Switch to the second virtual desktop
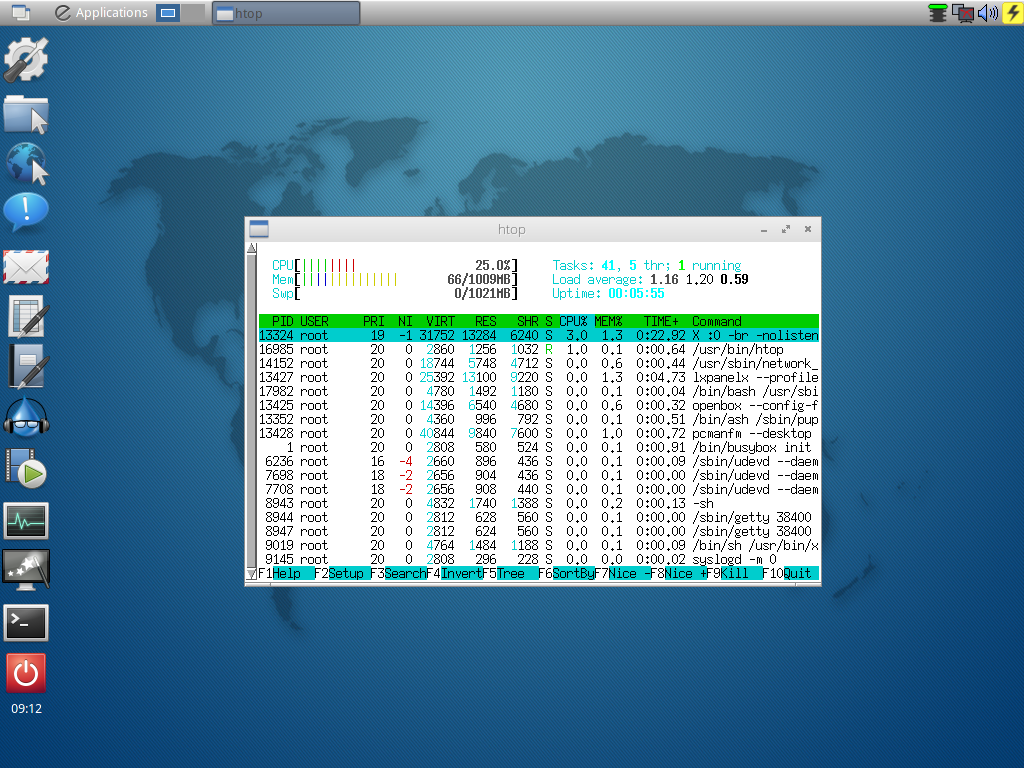1024x768 pixels. pyautogui.click(x=193, y=12)
